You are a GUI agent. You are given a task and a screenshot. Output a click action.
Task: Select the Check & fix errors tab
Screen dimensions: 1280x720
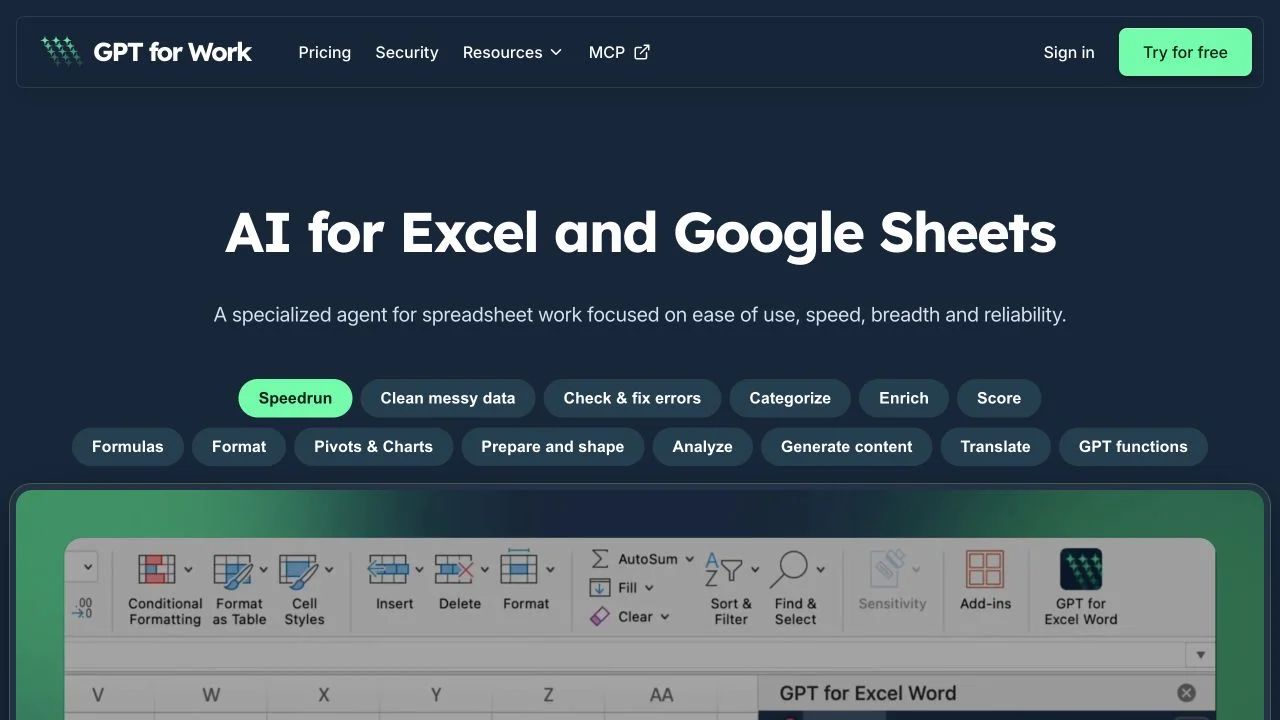(x=632, y=398)
